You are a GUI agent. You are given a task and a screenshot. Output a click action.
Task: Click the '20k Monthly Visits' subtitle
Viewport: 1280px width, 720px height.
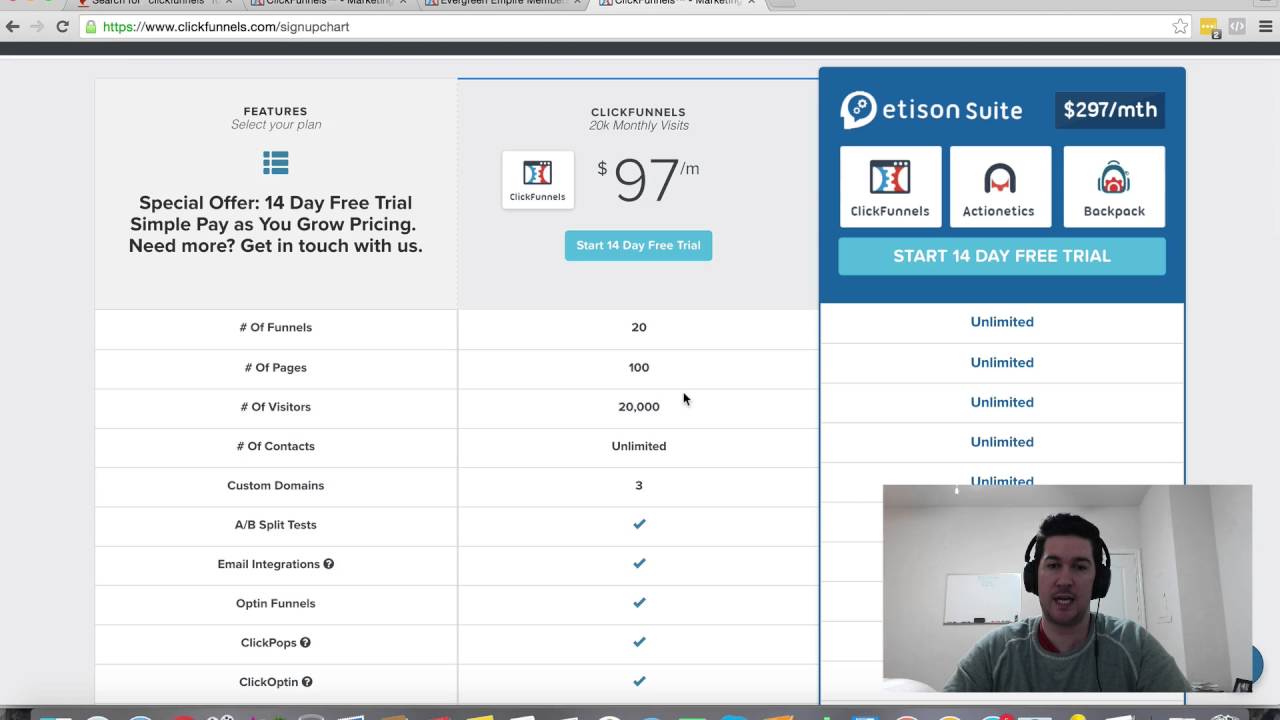(x=639, y=126)
